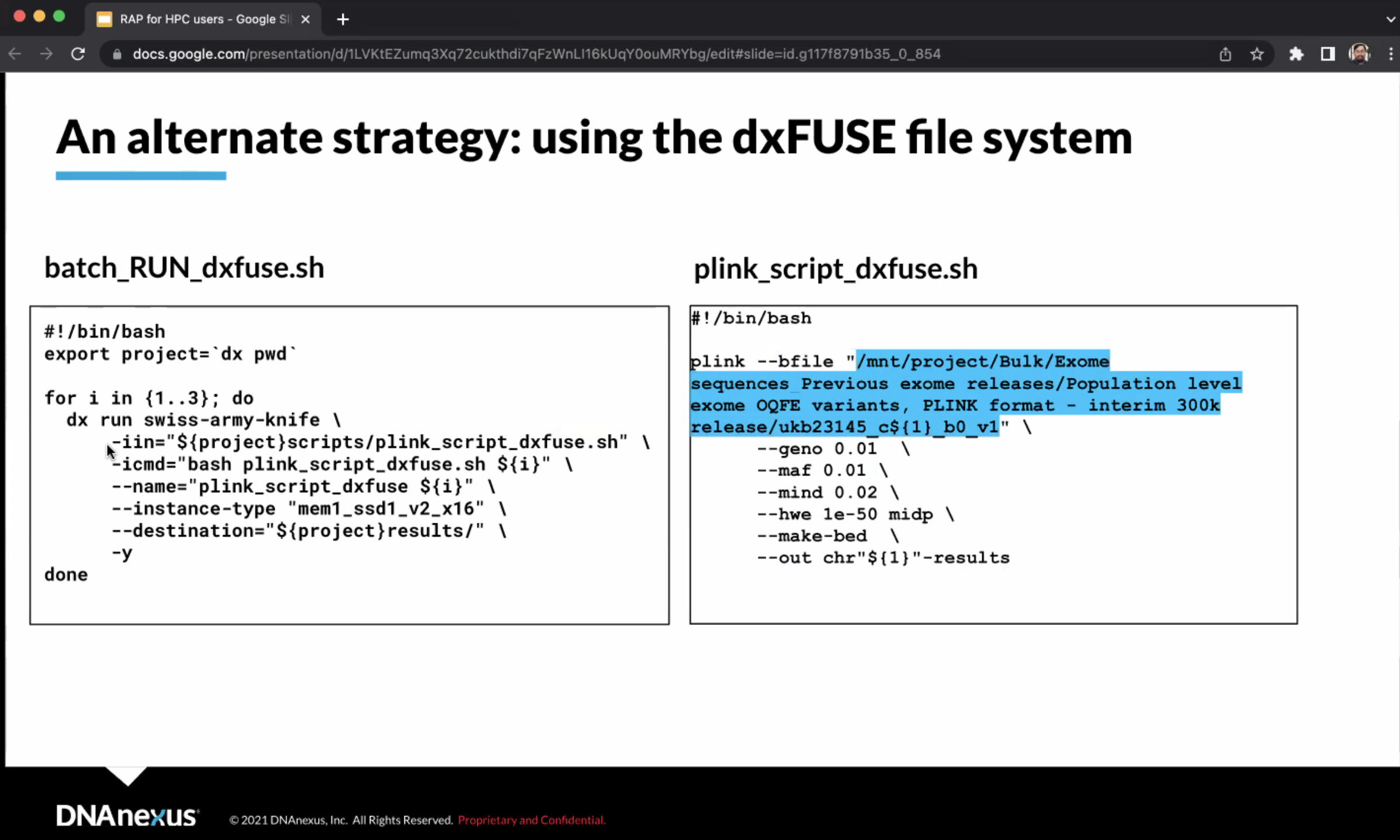
Task: Click the browser forward arrow
Action: click(46, 54)
